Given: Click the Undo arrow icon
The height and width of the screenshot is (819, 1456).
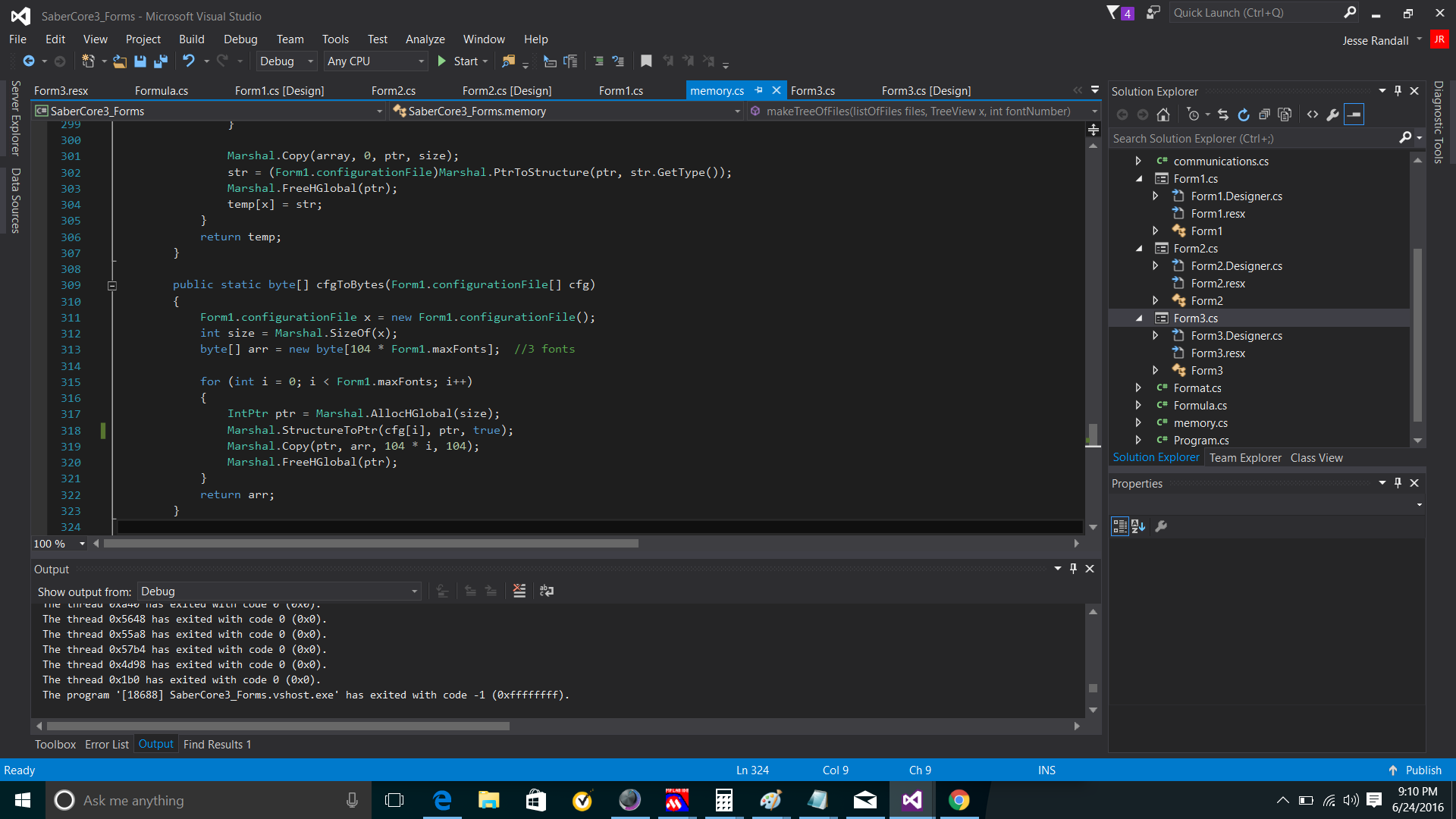Looking at the screenshot, I should (189, 61).
